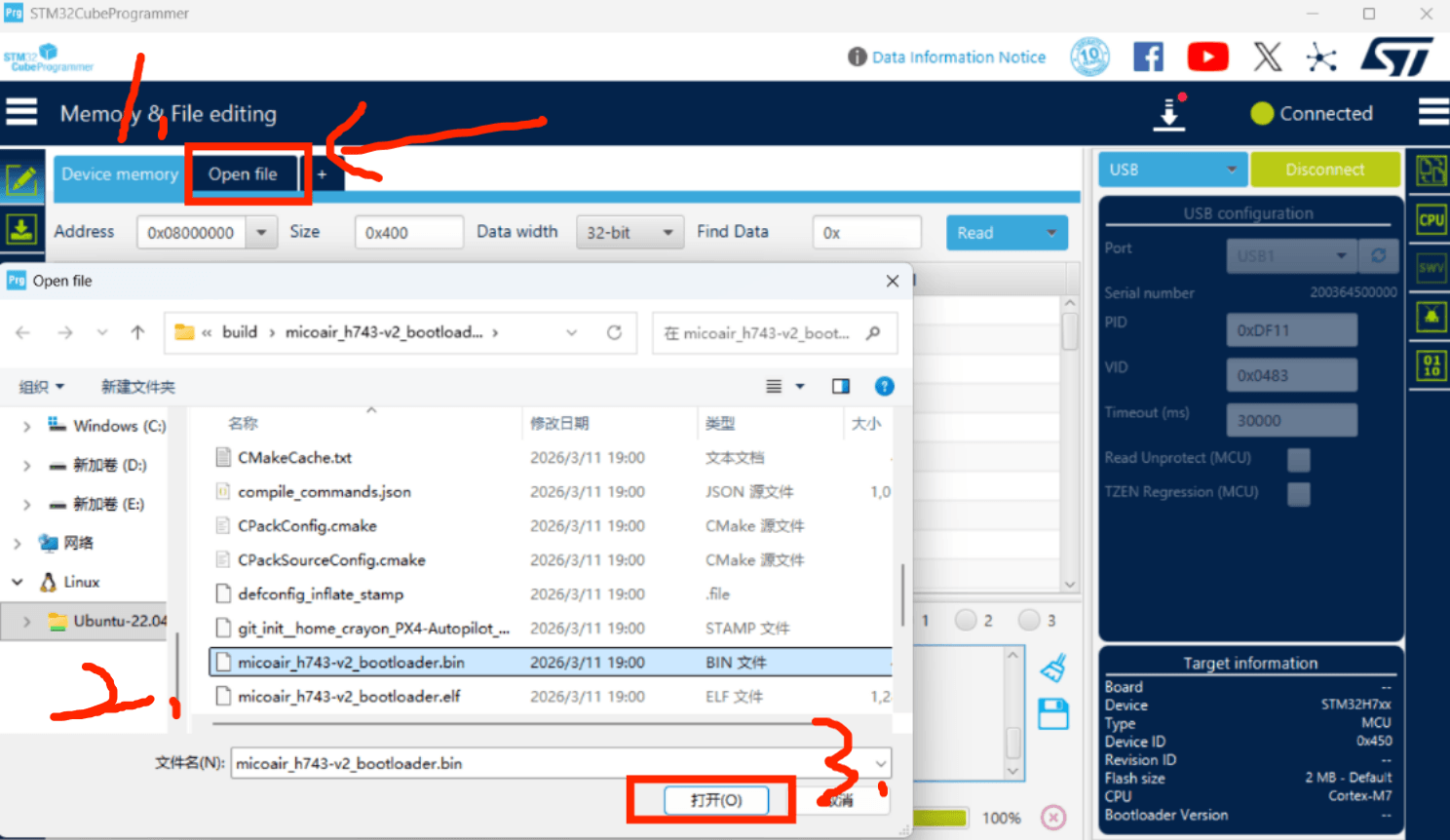This screenshot has height=840, width=1450.
Task: Open the right hamburger menu
Action: pyautogui.click(x=1432, y=112)
